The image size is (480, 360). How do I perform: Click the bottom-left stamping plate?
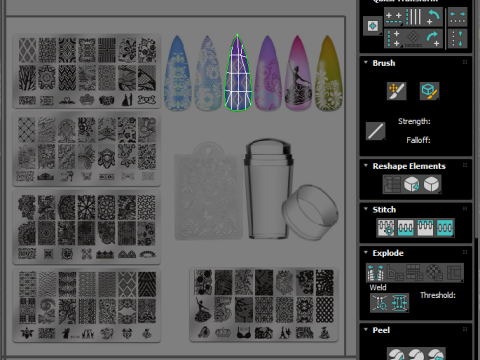coord(87,306)
